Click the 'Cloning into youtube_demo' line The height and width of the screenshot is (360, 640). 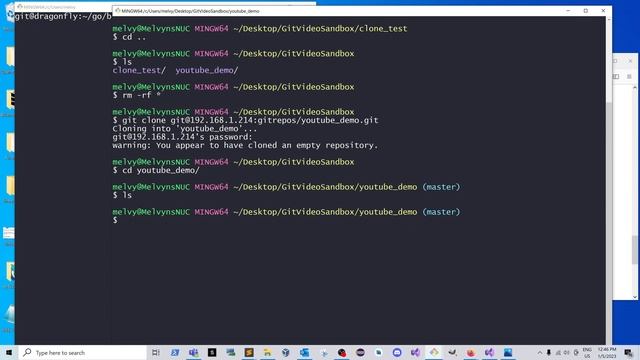pos(185,129)
